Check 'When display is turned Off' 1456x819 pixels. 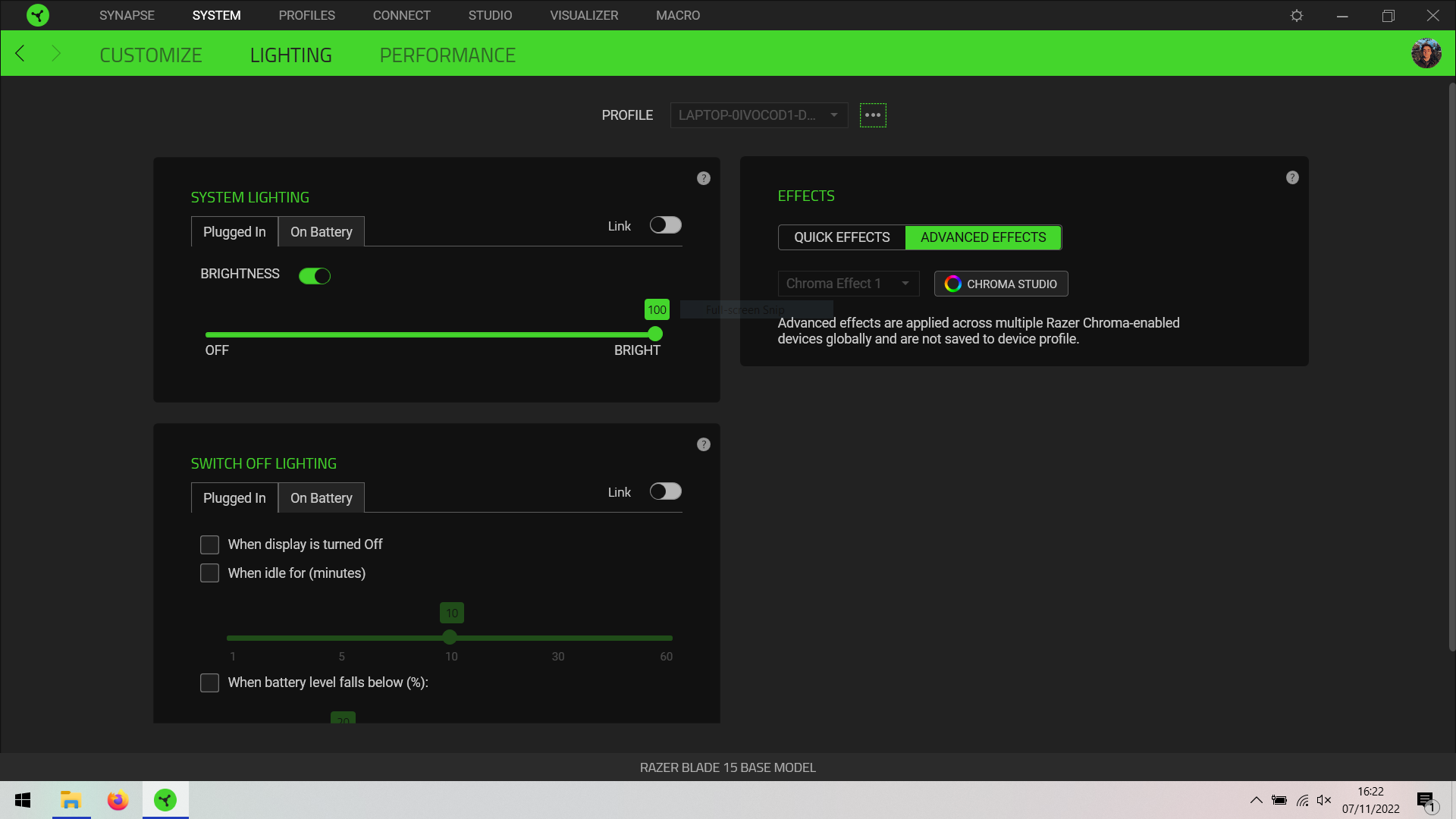pyautogui.click(x=209, y=544)
